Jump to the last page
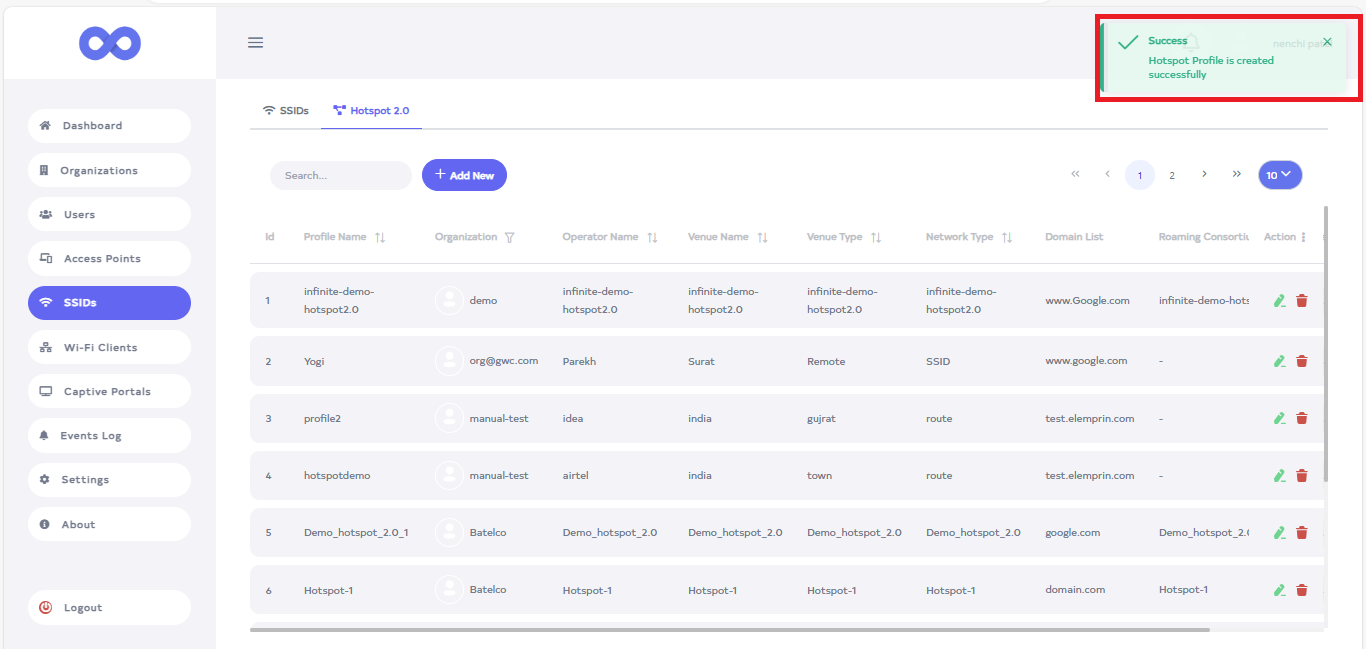1366x649 pixels. [1237, 174]
